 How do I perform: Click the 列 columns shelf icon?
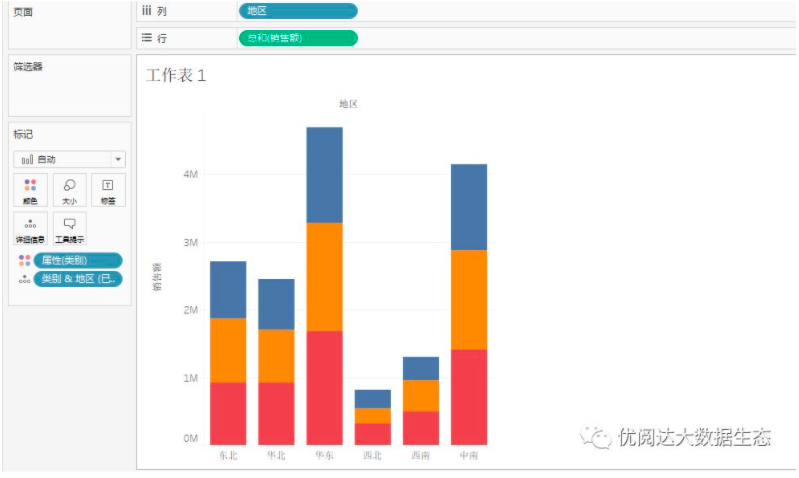click(147, 11)
